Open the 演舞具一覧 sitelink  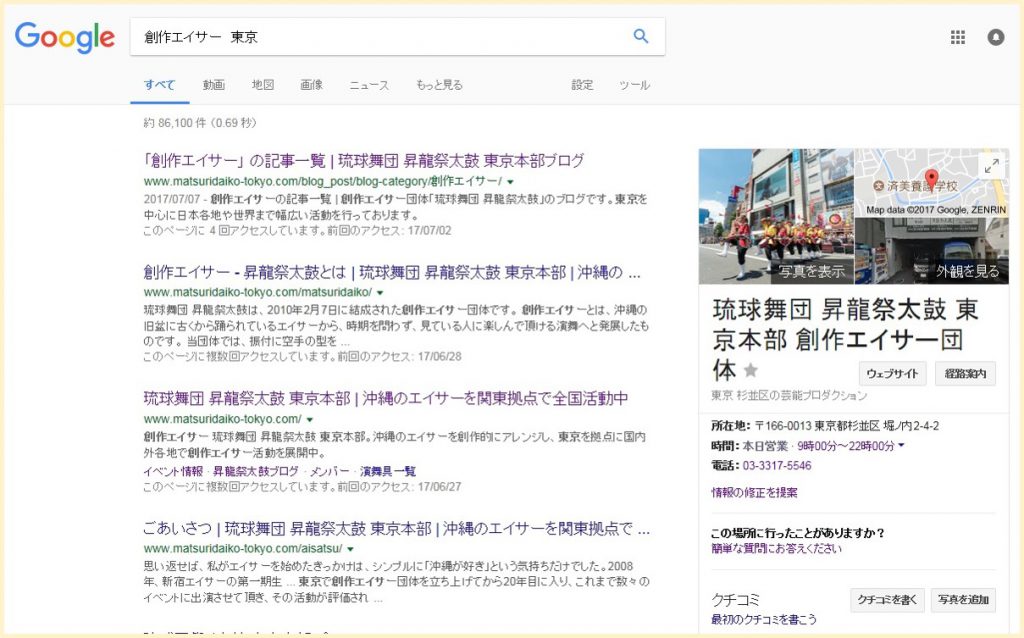[388, 471]
